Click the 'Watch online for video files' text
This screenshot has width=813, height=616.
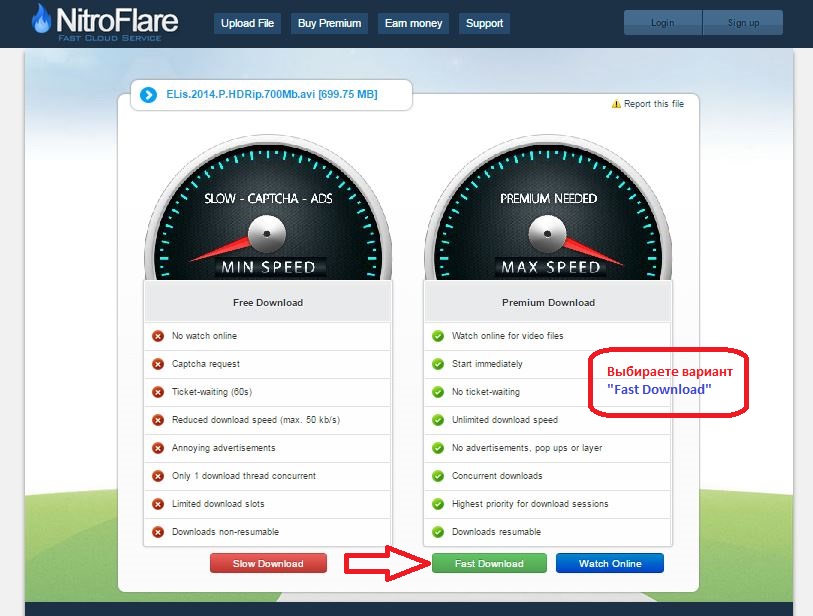pyautogui.click(x=508, y=336)
